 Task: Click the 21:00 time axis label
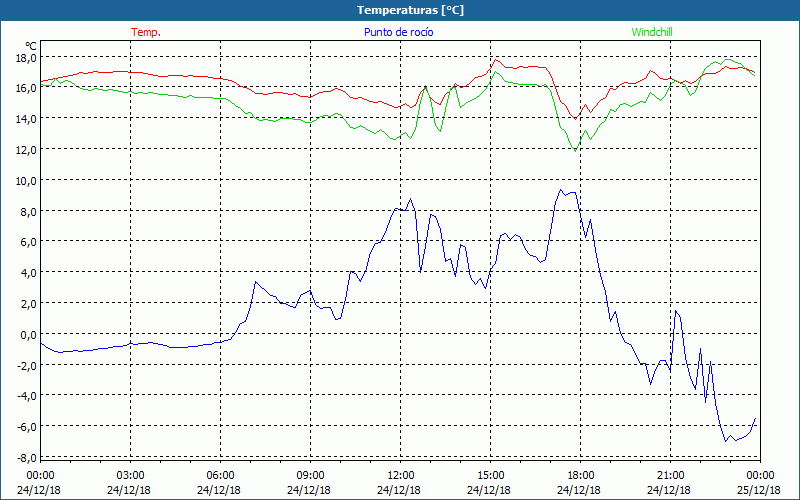click(x=670, y=476)
